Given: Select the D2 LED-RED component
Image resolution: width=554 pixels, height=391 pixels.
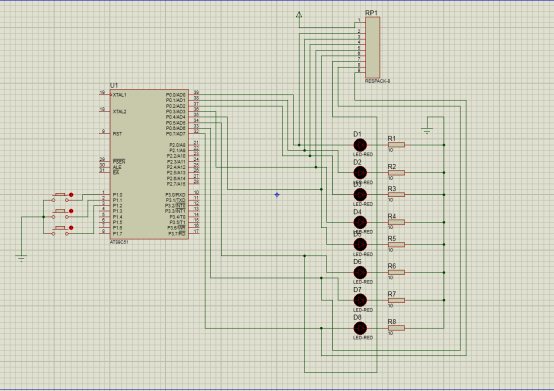Looking at the screenshot, I should coord(360,173).
